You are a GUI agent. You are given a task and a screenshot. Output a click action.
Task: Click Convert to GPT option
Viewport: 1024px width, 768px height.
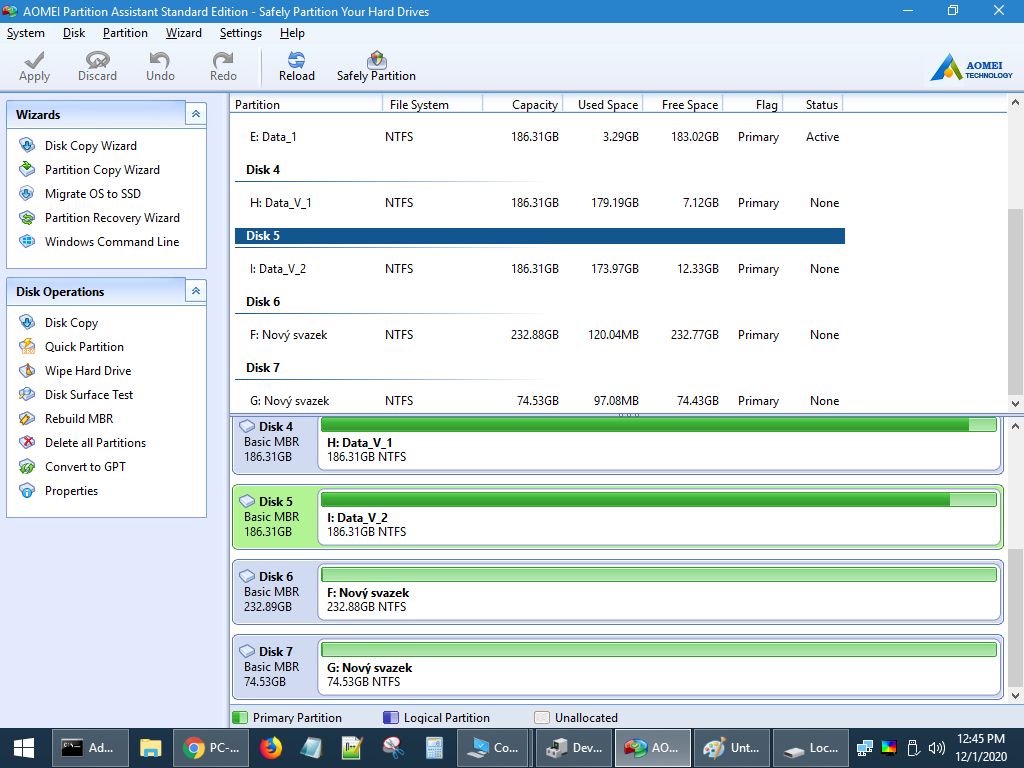click(85, 467)
